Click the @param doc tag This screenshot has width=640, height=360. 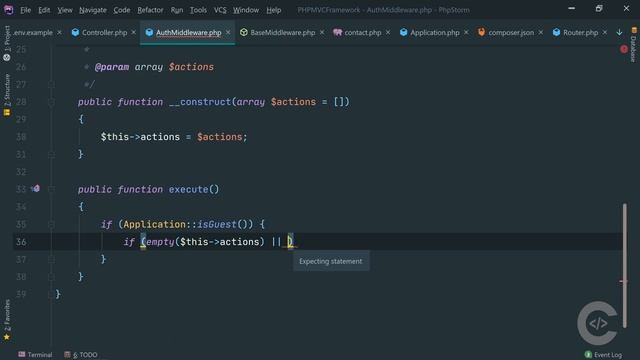[112, 67]
